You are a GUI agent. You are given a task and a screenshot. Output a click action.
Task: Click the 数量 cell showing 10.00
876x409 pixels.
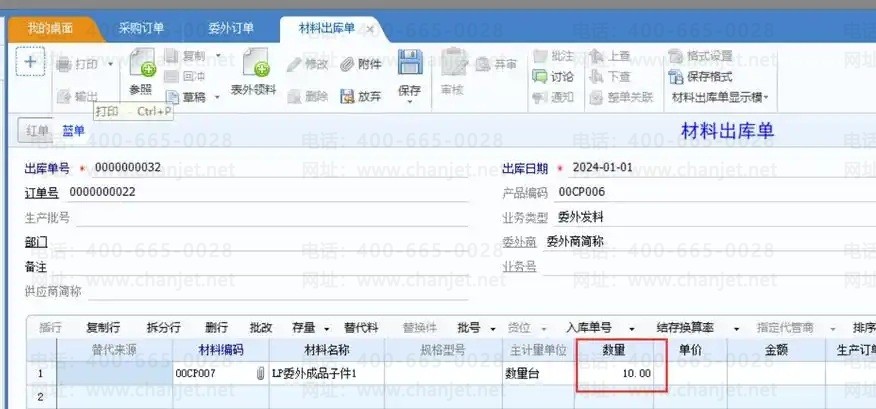[620, 373]
